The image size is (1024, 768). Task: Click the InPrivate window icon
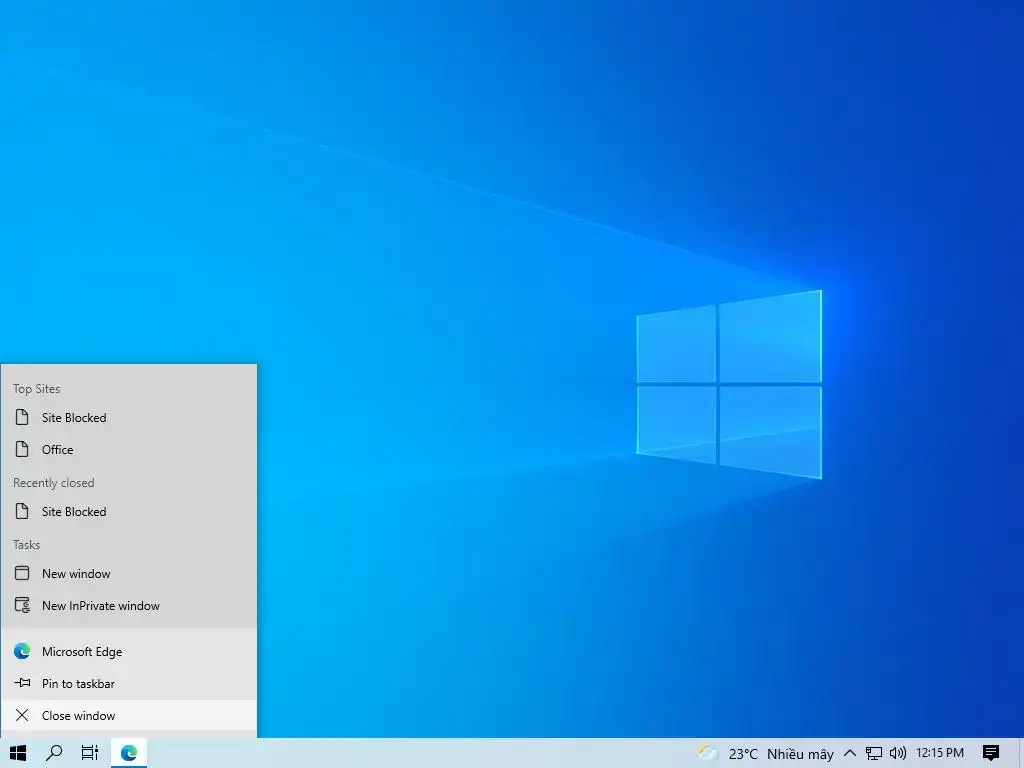pyautogui.click(x=22, y=605)
